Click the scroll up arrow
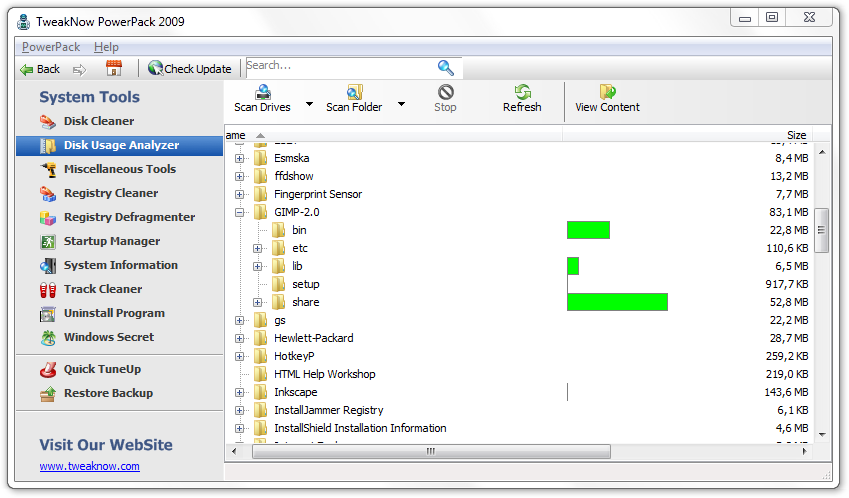The width and height of the screenshot is (849, 498). pyautogui.click(x=822, y=153)
